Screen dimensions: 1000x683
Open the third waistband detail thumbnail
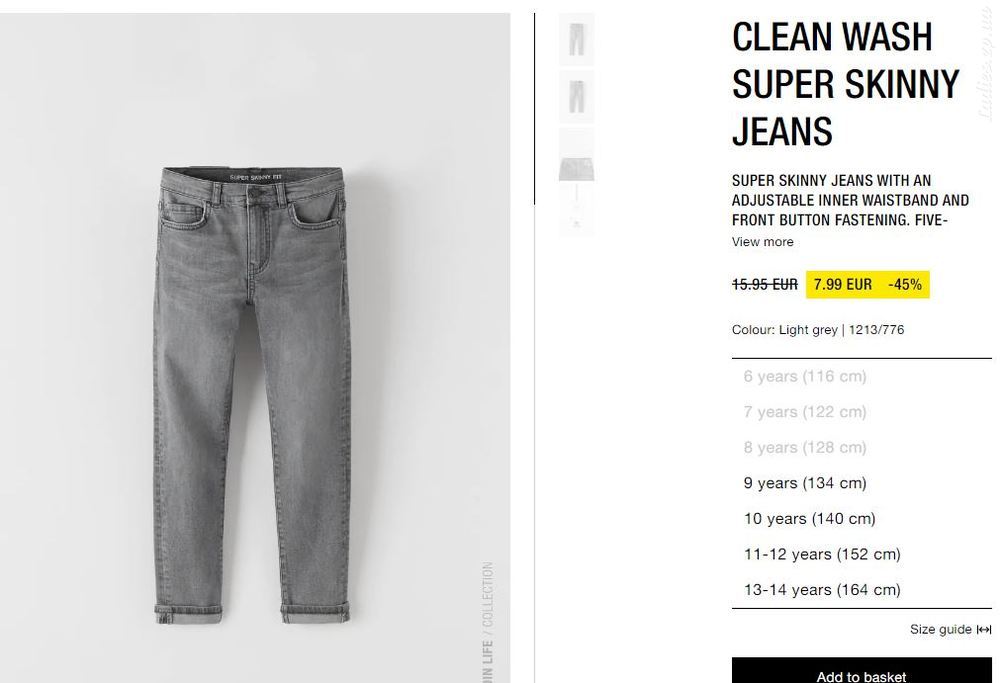tap(577, 154)
